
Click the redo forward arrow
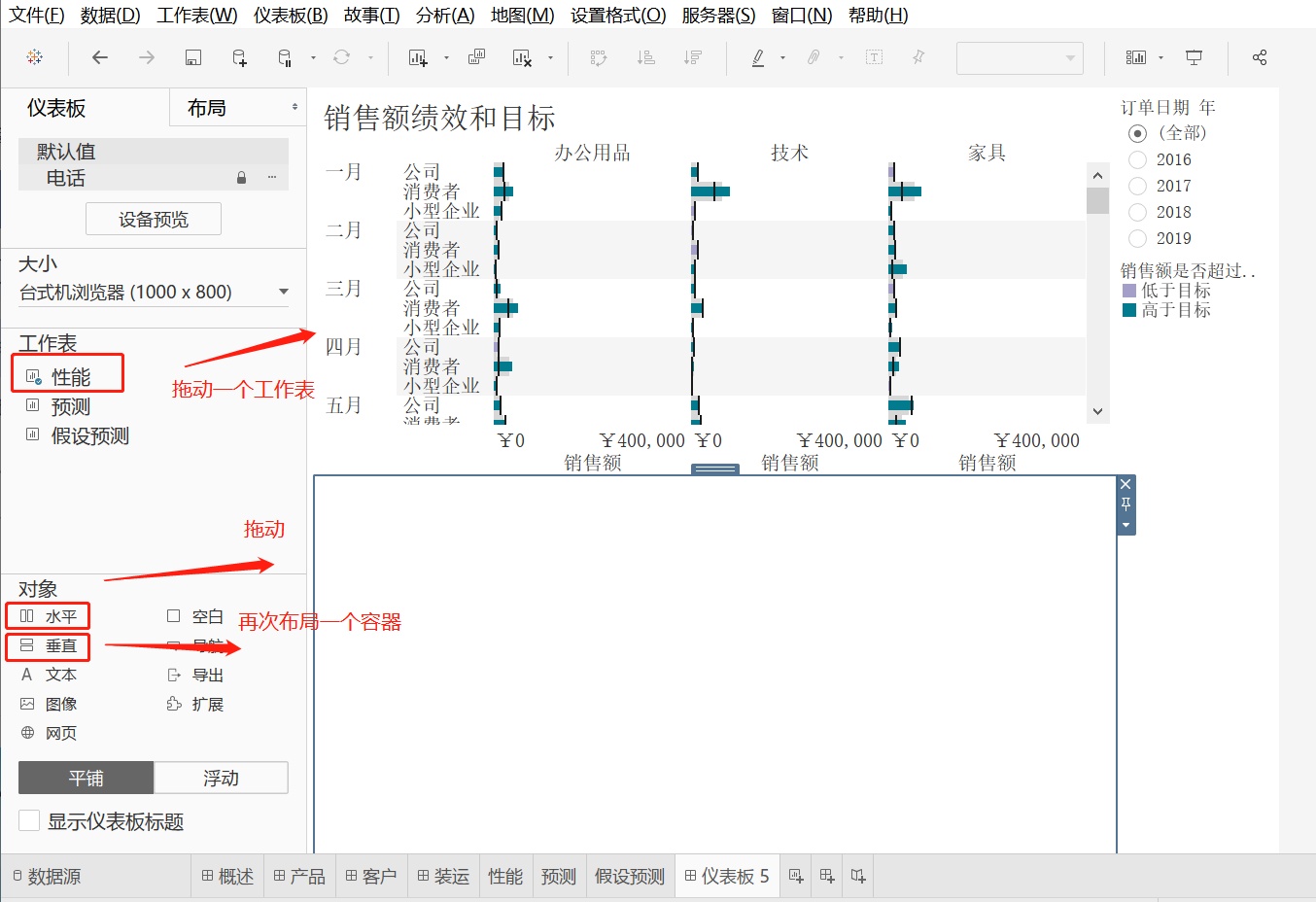[x=146, y=57]
